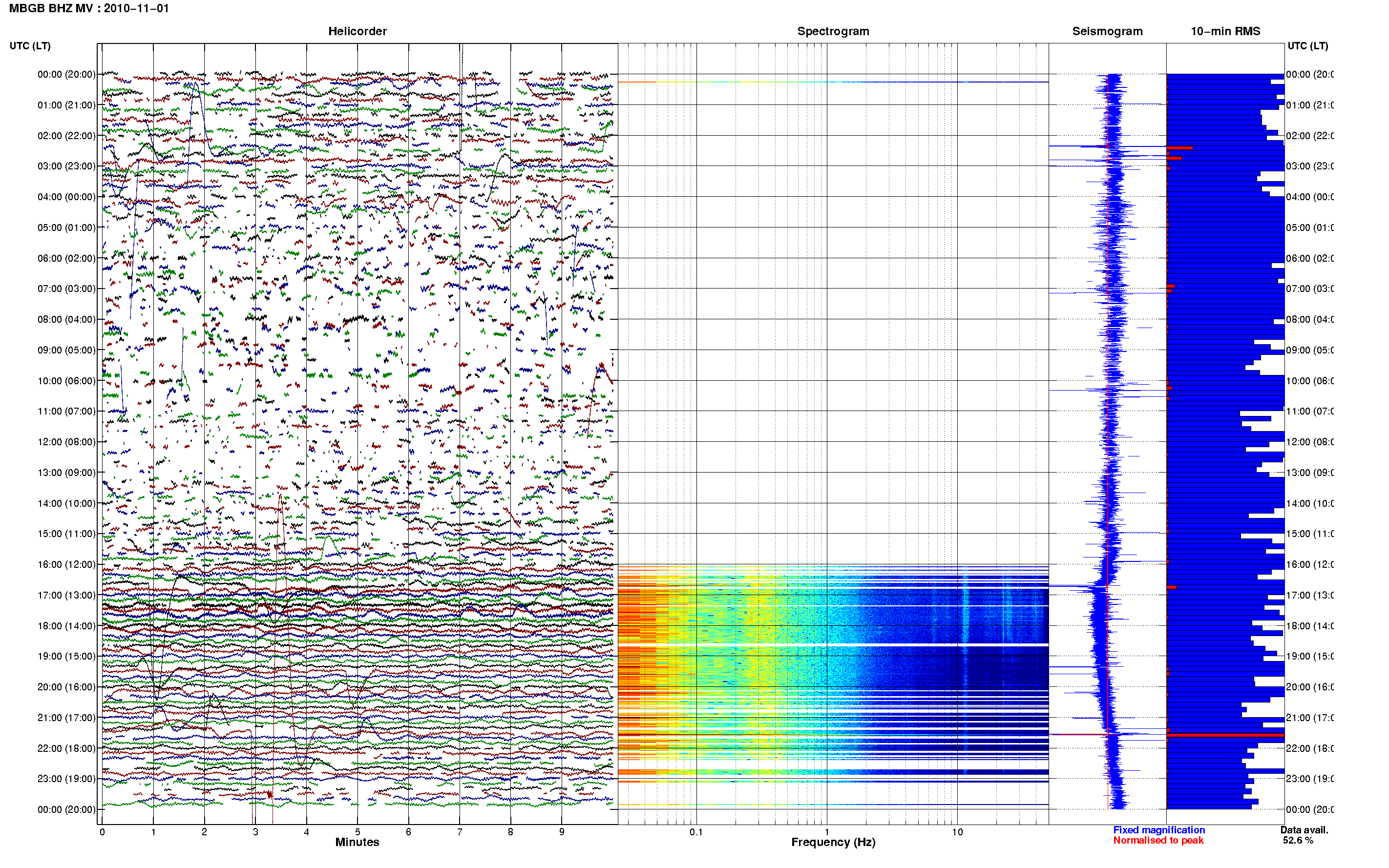1389x868 pixels.
Task: Click the '06:00 (02:00)' left time label
Action: coord(66,258)
